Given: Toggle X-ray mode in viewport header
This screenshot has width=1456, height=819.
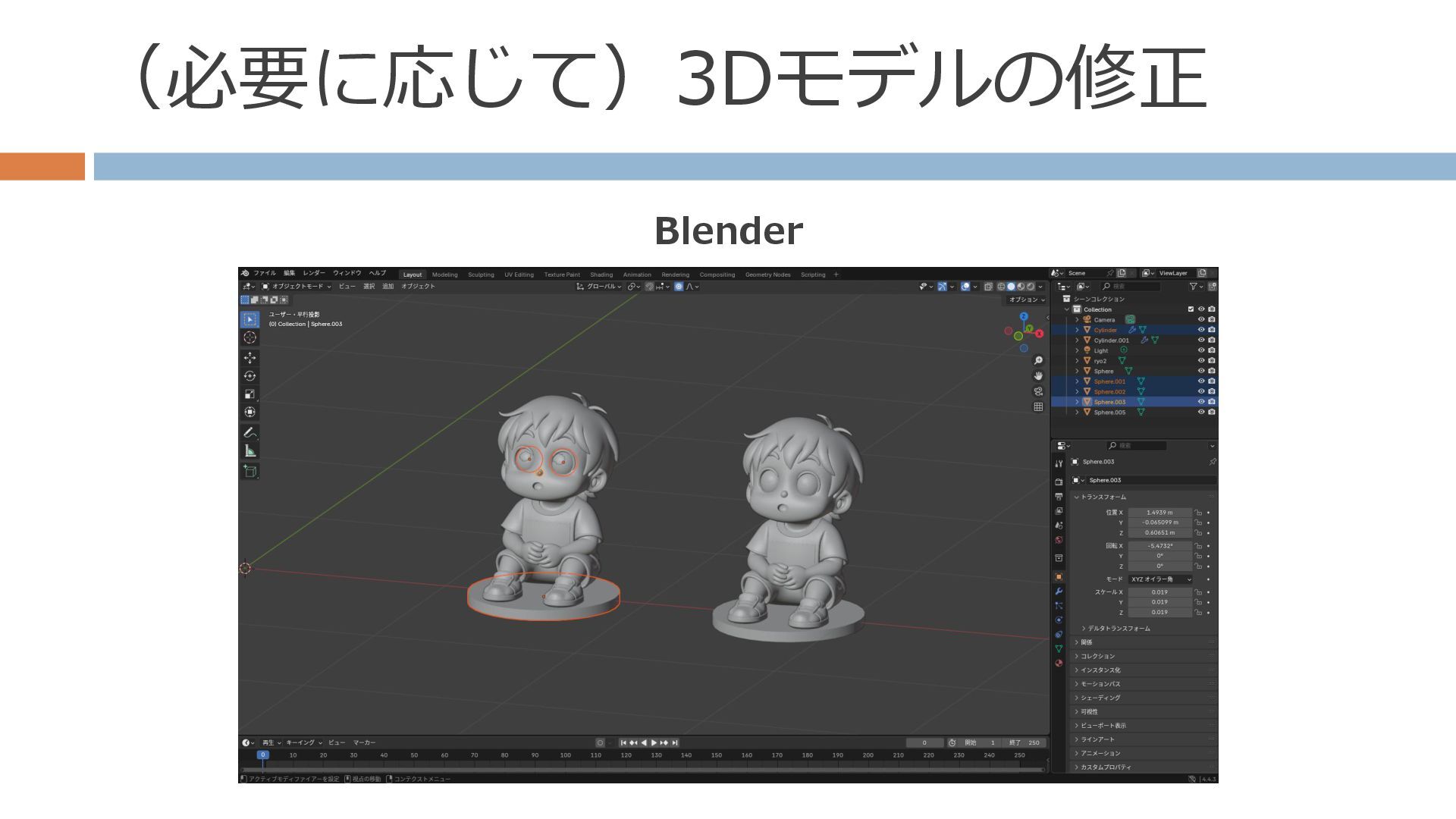Looking at the screenshot, I should coord(988,287).
